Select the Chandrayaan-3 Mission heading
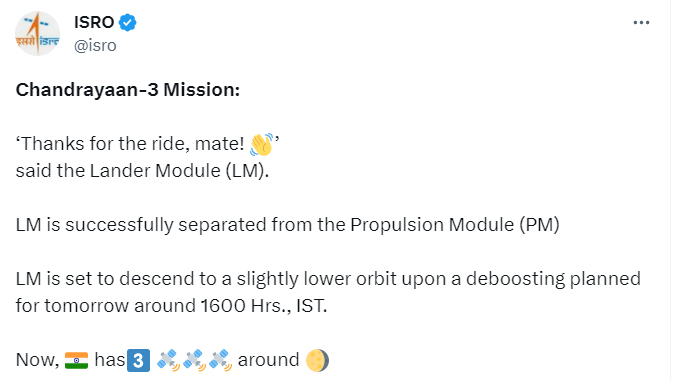680x380 pixels. pyautogui.click(x=128, y=90)
